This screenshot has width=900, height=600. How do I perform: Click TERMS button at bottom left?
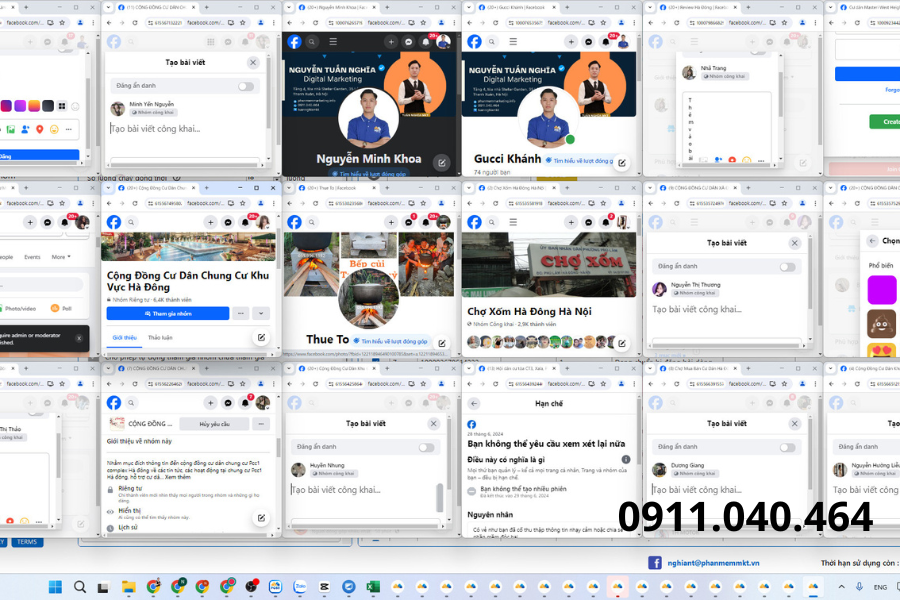pos(26,542)
